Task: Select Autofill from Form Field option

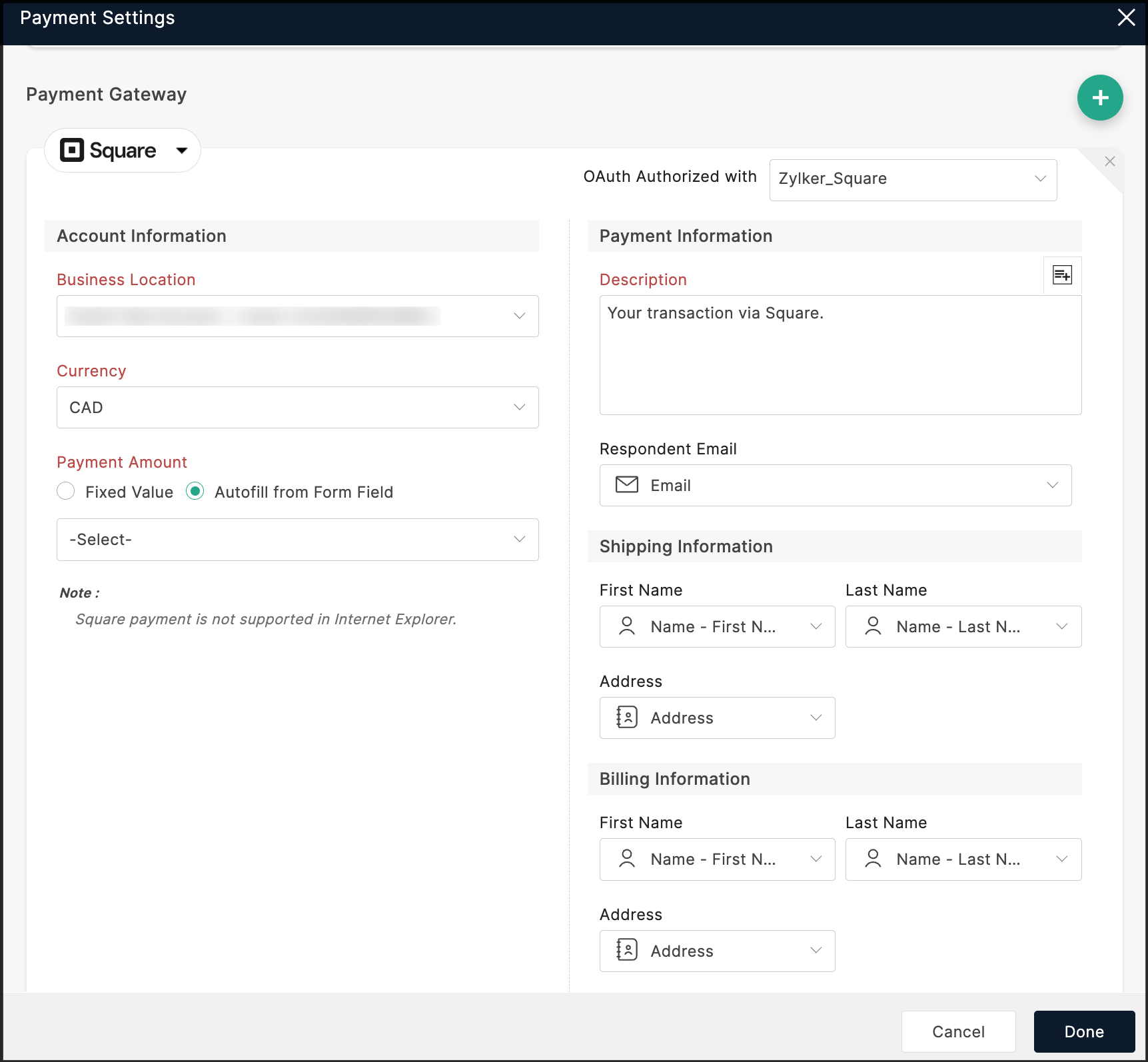Action: pyautogui.click(x=195, y=492)
